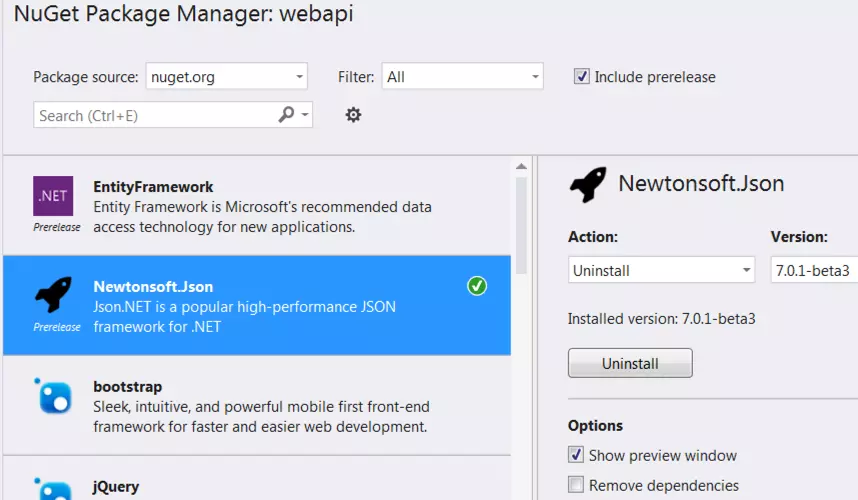Select the Newtonsoft.Json package row title
This screenshot has width=858, height=500.
[x=153, y=287]
